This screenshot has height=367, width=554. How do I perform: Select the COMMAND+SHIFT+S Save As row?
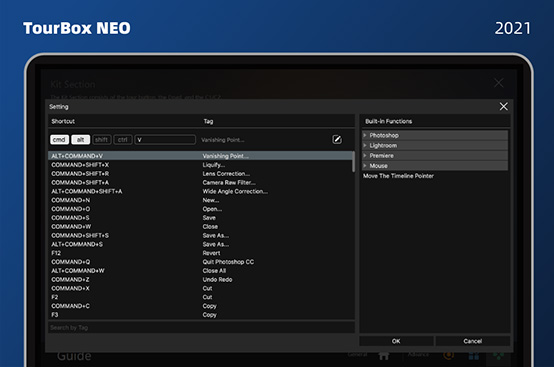click(200, 235)
